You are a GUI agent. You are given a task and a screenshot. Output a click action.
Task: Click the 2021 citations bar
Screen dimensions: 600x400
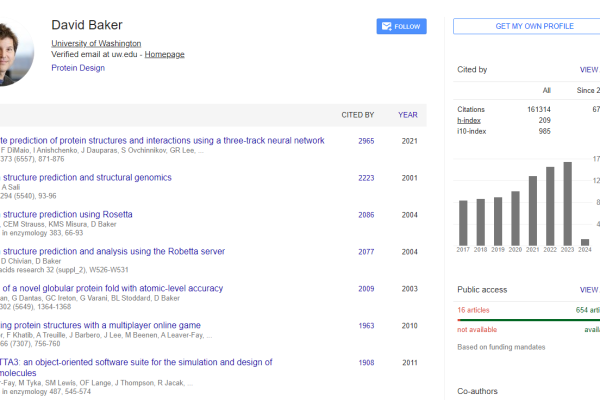(x=533, y=211)
